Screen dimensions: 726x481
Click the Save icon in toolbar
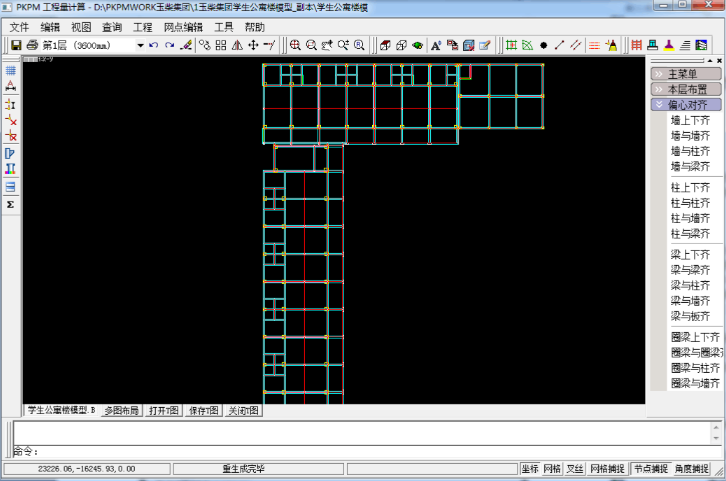pyautogui.click(x=16, y=45)
